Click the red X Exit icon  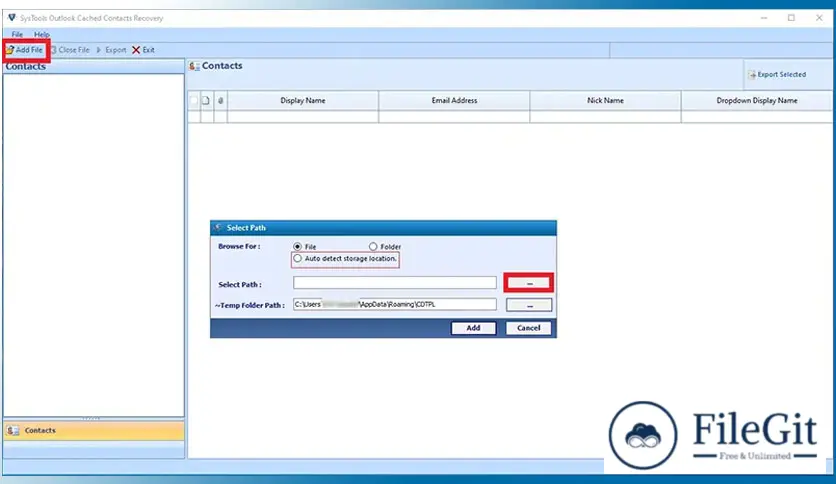[x=136, y=49]
